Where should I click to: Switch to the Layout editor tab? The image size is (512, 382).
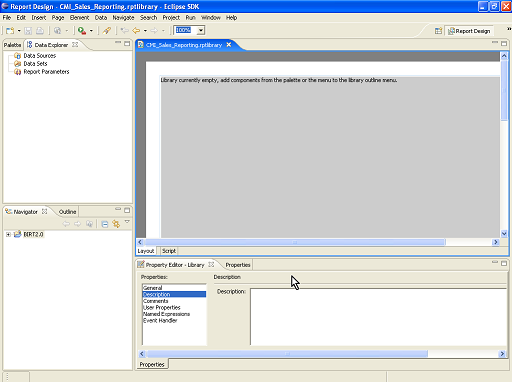(x=146, y=251)
